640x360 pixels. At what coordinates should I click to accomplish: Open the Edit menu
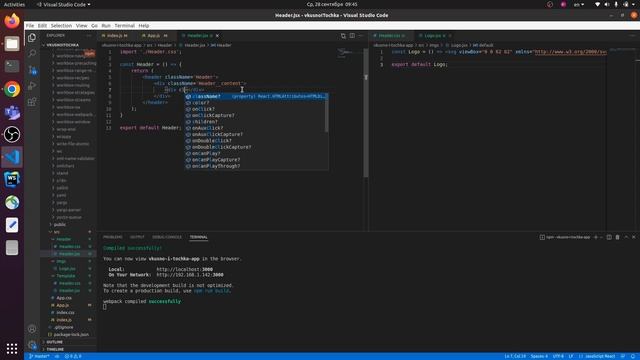click(42, 26)
